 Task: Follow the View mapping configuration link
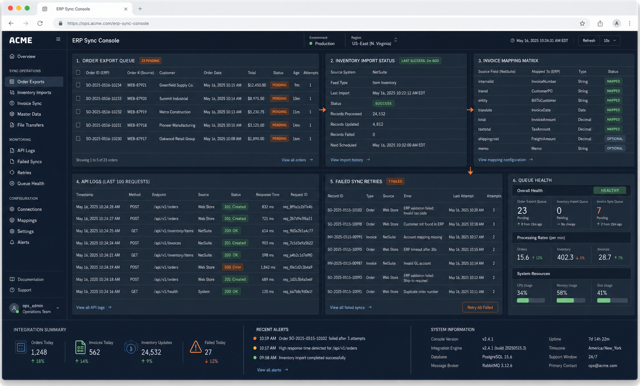coord(505,160)
